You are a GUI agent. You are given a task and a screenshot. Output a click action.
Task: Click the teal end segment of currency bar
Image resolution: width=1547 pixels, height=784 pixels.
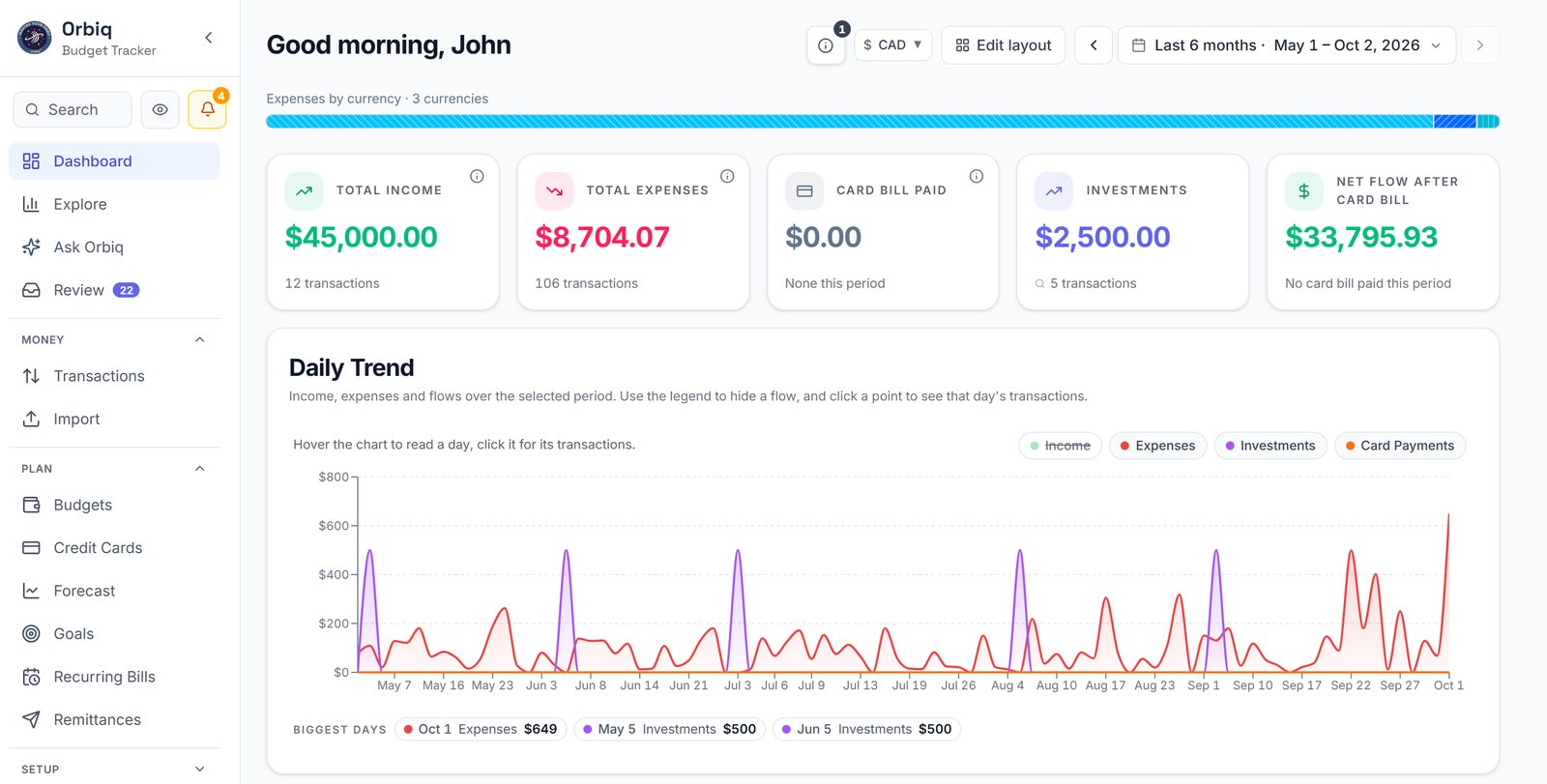[x=1488, y=122]
